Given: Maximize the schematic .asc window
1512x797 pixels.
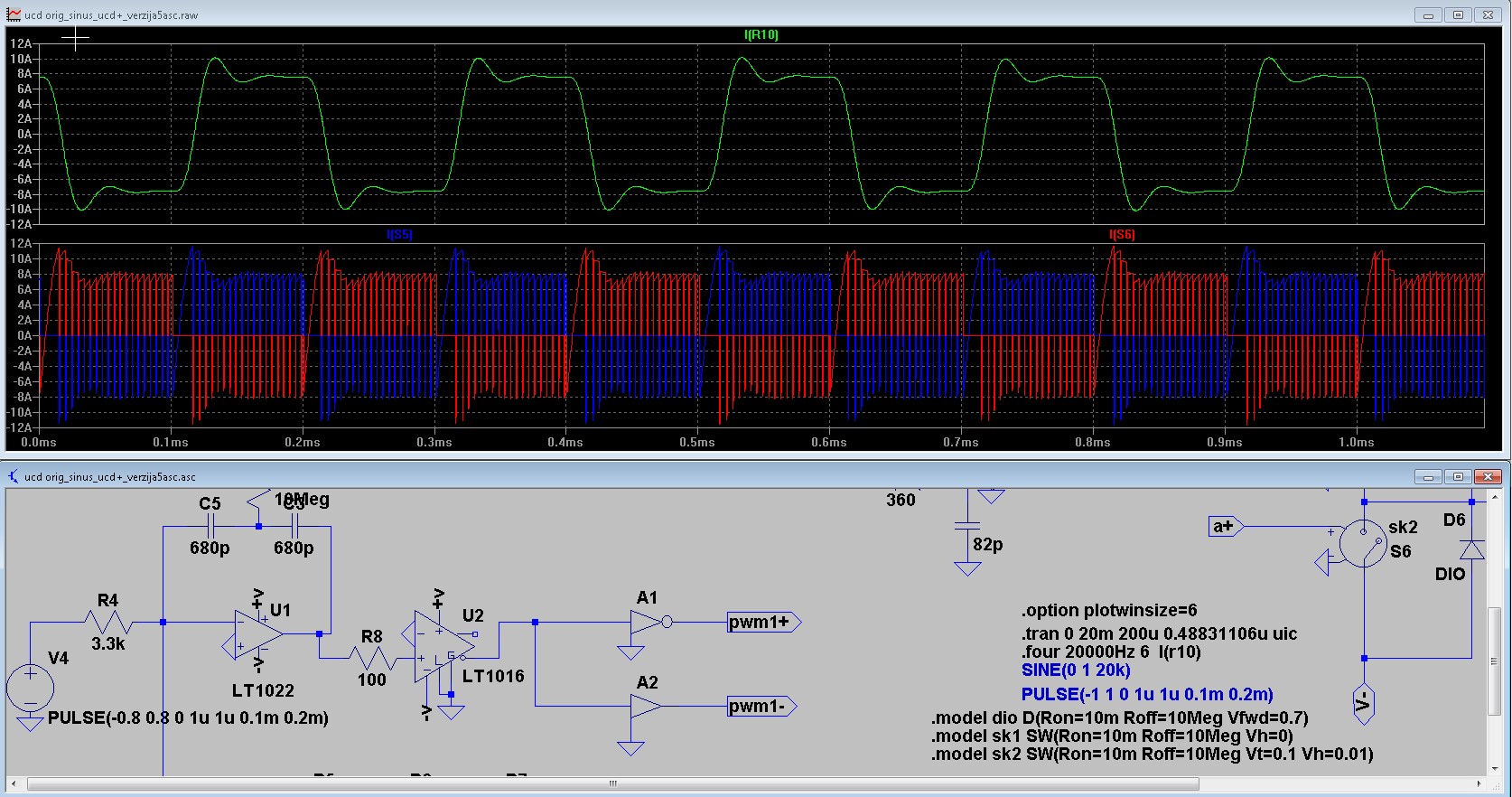Looking at the screenshot, I should pos(1458,476).
